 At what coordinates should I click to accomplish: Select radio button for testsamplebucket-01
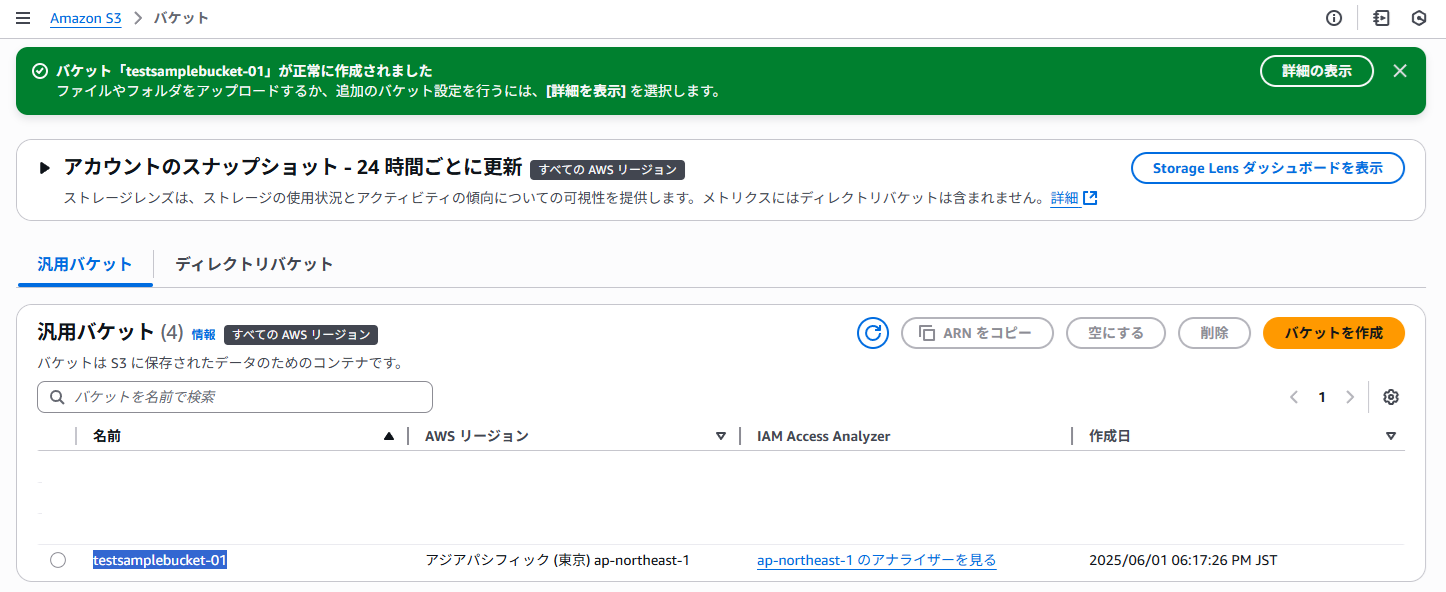coord(58,560)
